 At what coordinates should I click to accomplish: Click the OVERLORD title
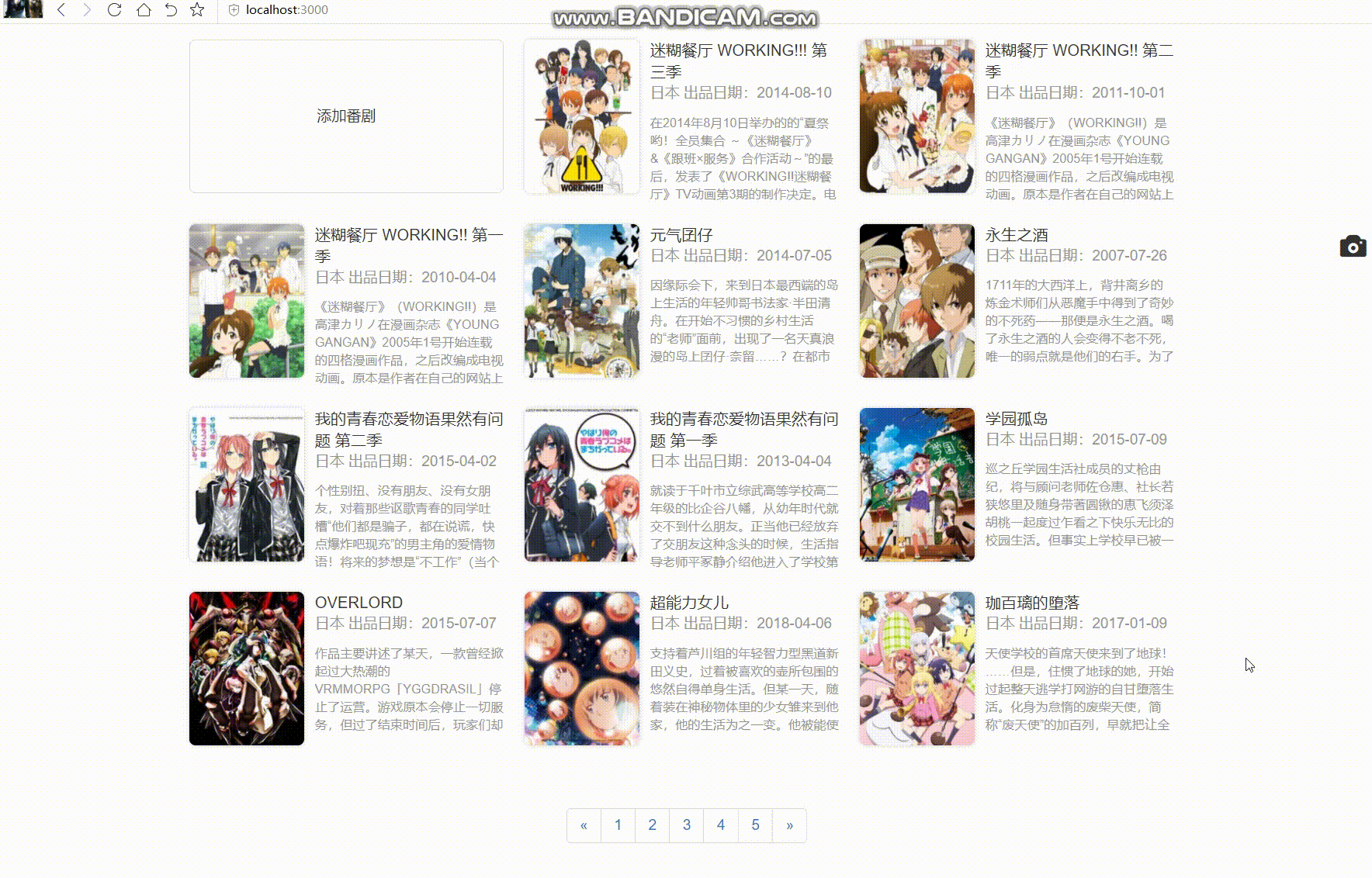pyautogui.click(x=359, y=603)
